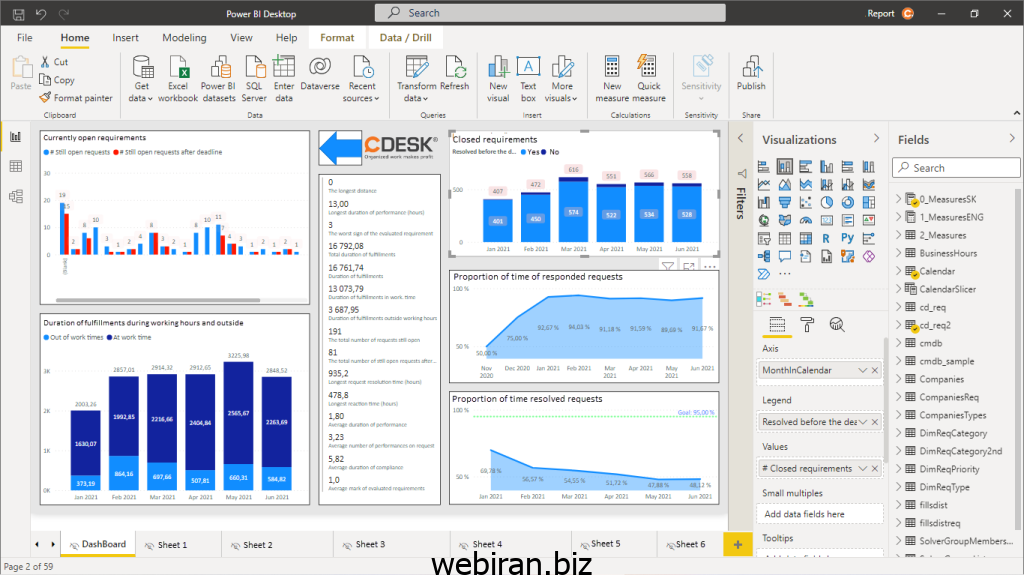This screenshot has height=575, width=1024.
Task: Open the Analytics pane magnifier icon
Action: 837,324
